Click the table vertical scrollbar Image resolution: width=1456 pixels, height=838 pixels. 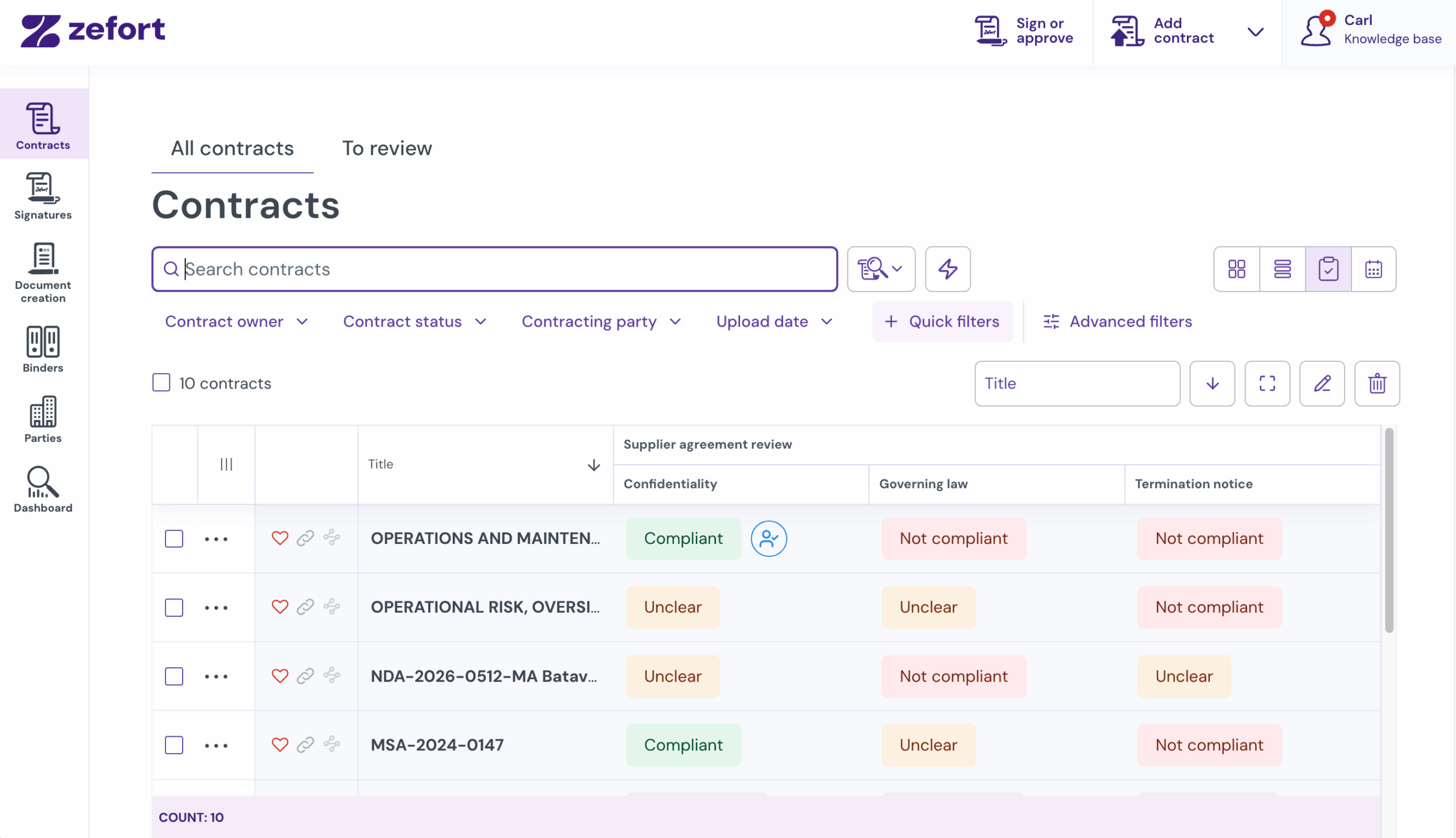point(1389,530)
